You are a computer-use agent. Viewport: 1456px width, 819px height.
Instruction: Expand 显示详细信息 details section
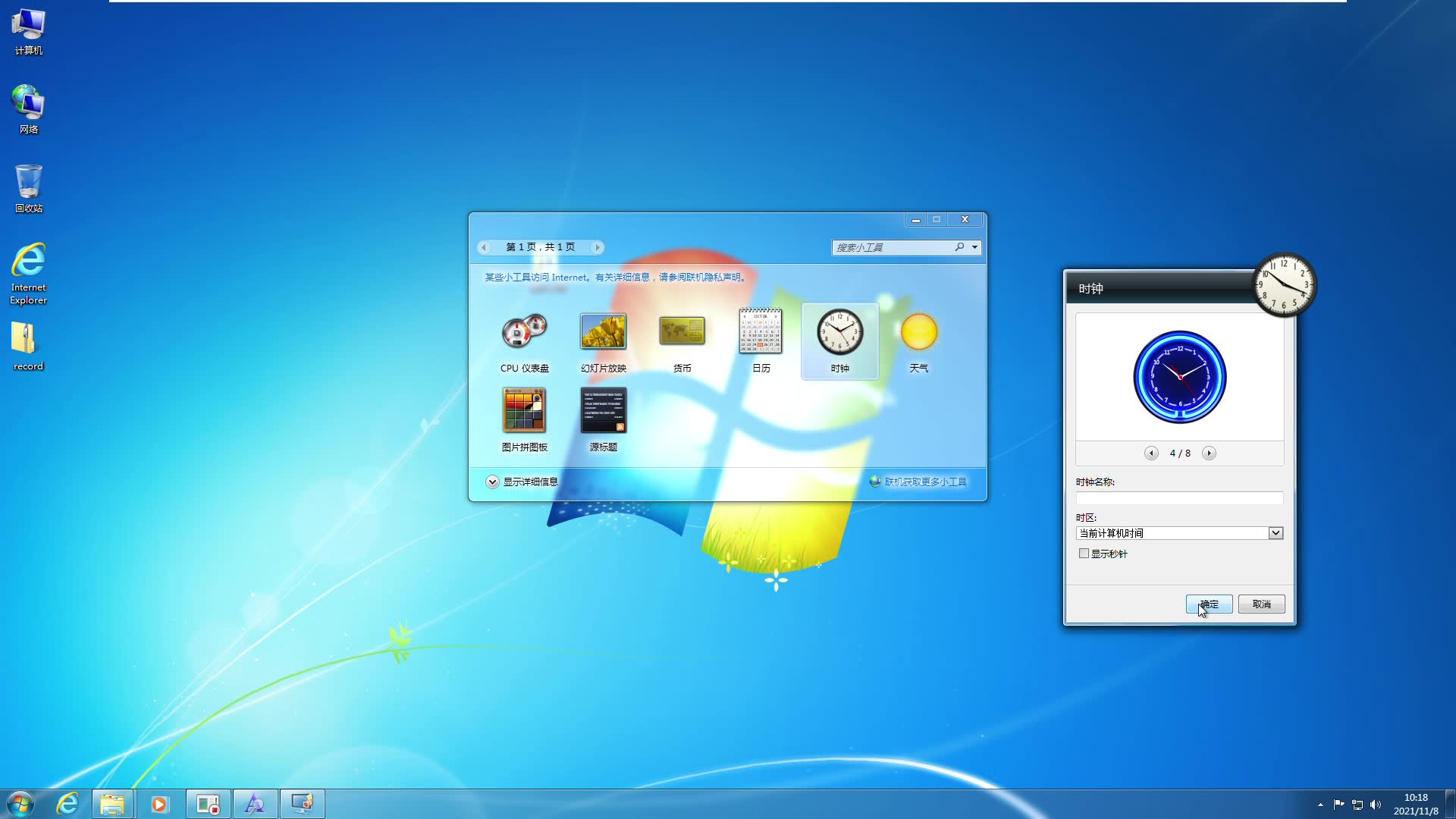click(x=492, y=482)
